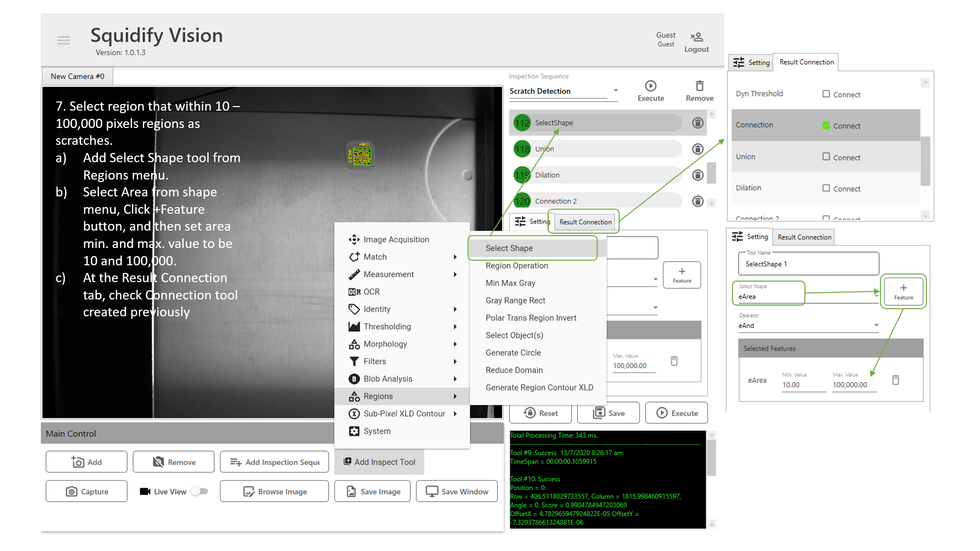
Task: Expand the Measurement submenu
Action: 455,274
